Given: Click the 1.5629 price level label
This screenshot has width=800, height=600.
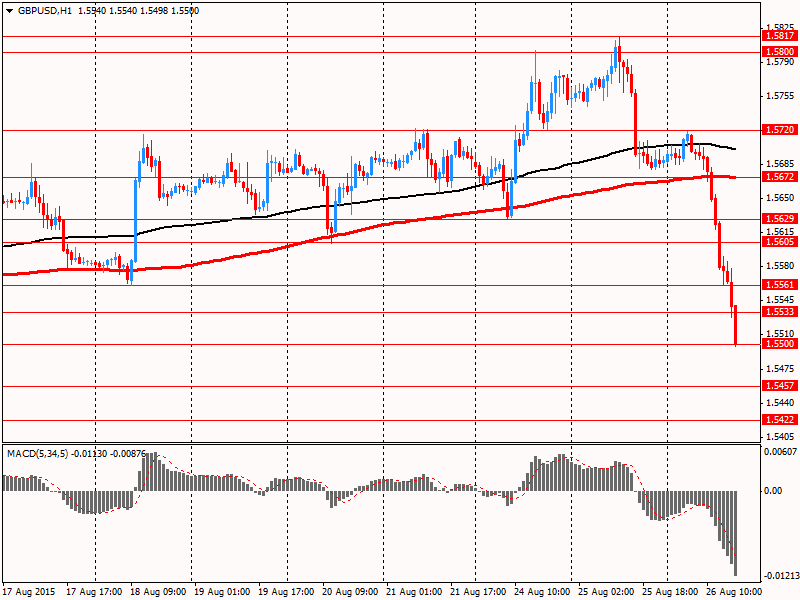Looking at the screenshot, I should (x=779, y=219).
